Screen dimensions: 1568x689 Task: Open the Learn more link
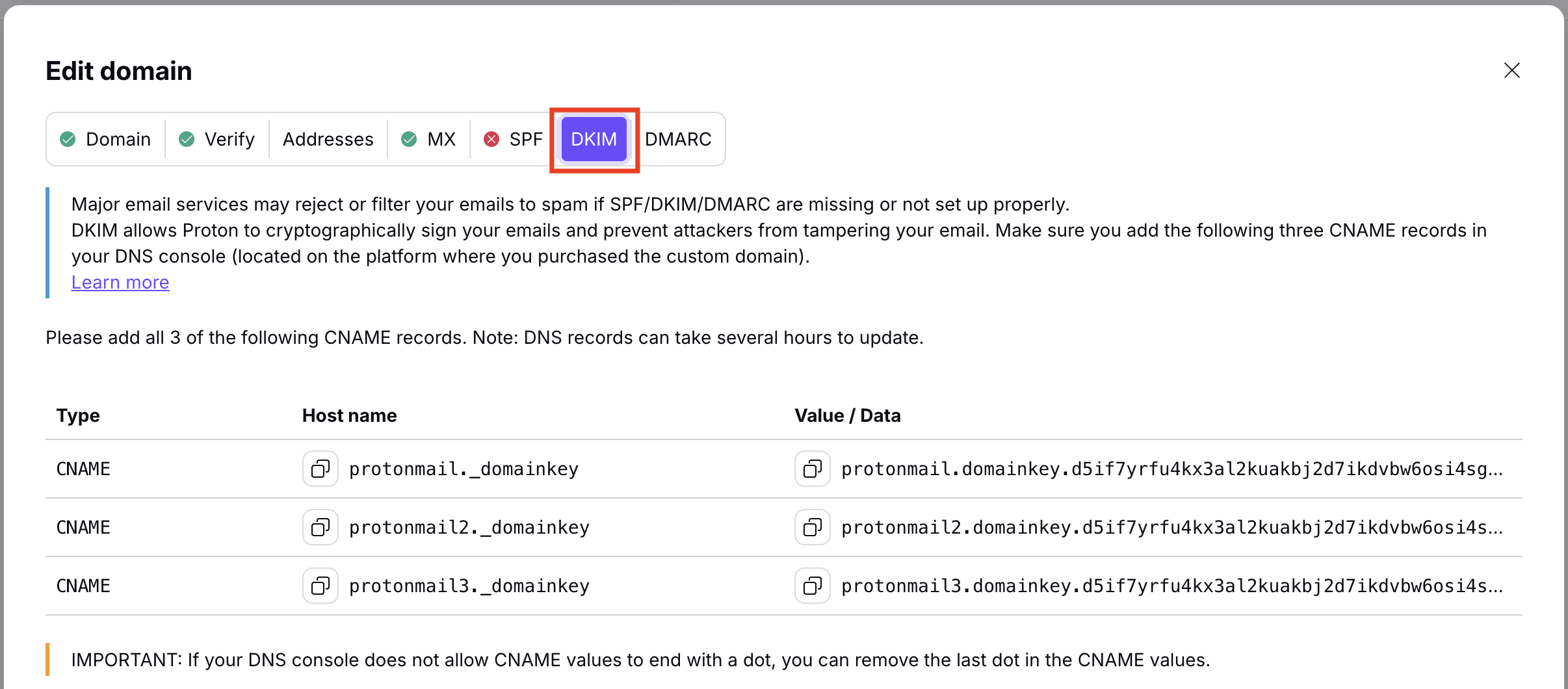tap(120, 281)
